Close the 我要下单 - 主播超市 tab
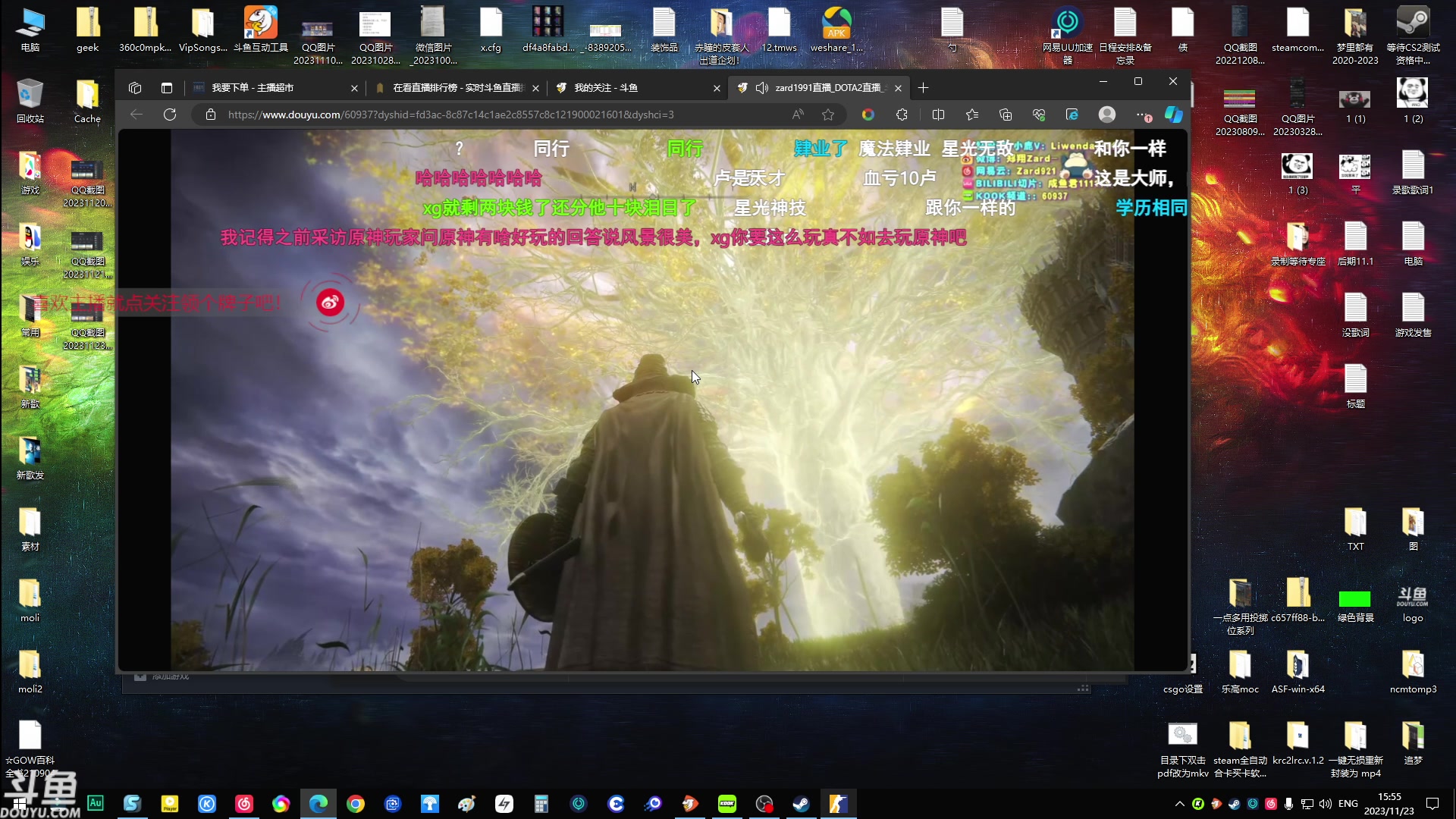Screen dimensions: 1456x819 354,88
